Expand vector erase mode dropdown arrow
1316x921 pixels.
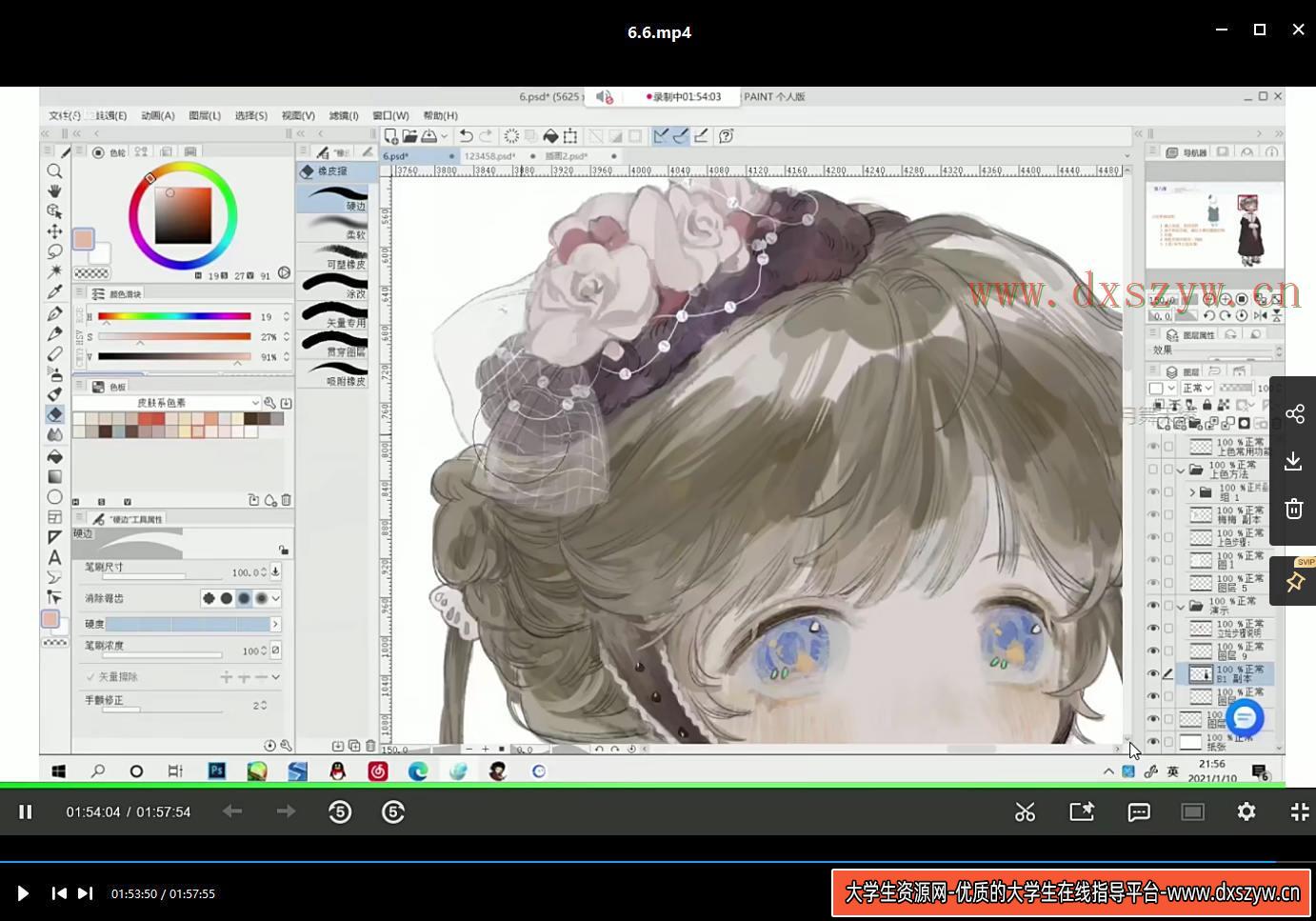click(x=275, y=677)
